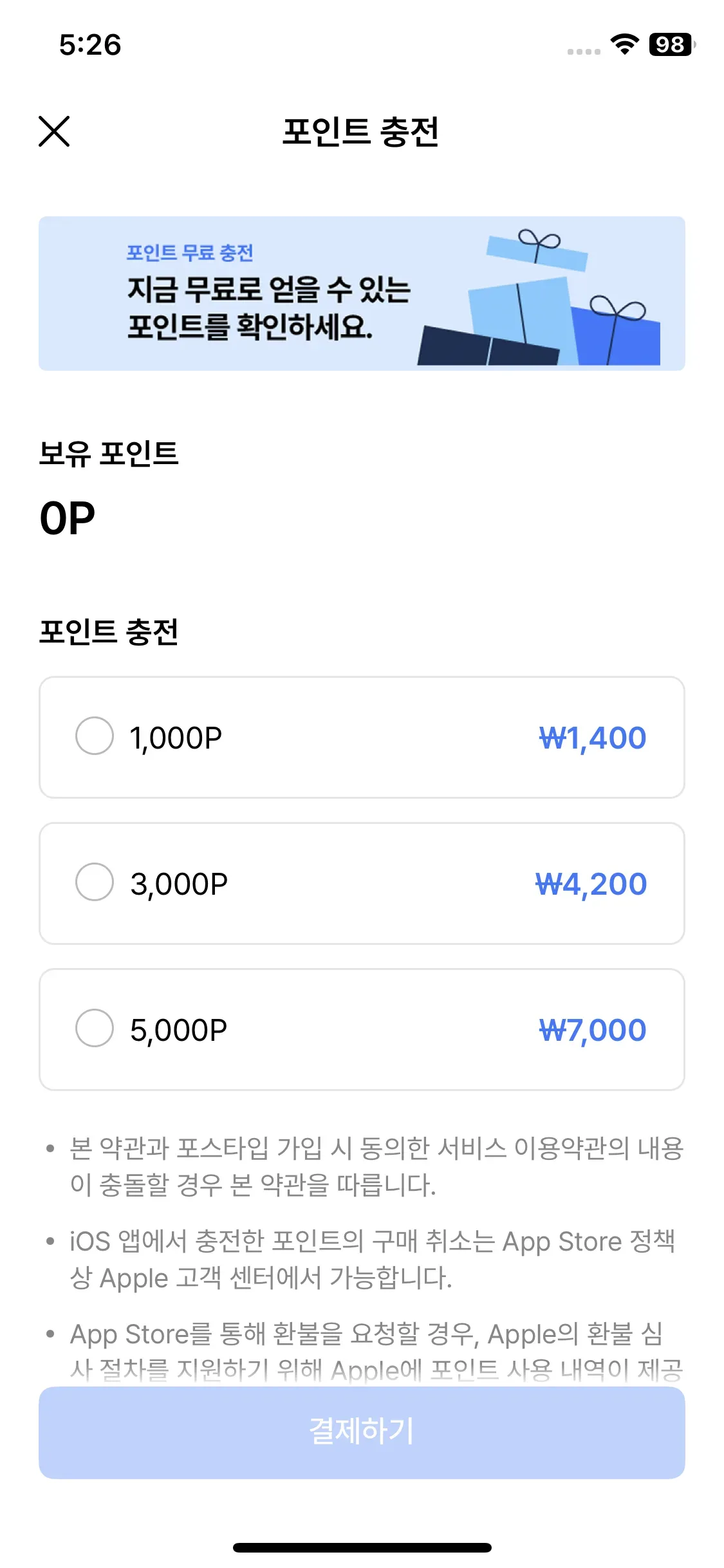Tap the cellular signal dots icon
Screen dimensions: 724x1568
click(584, 51)
